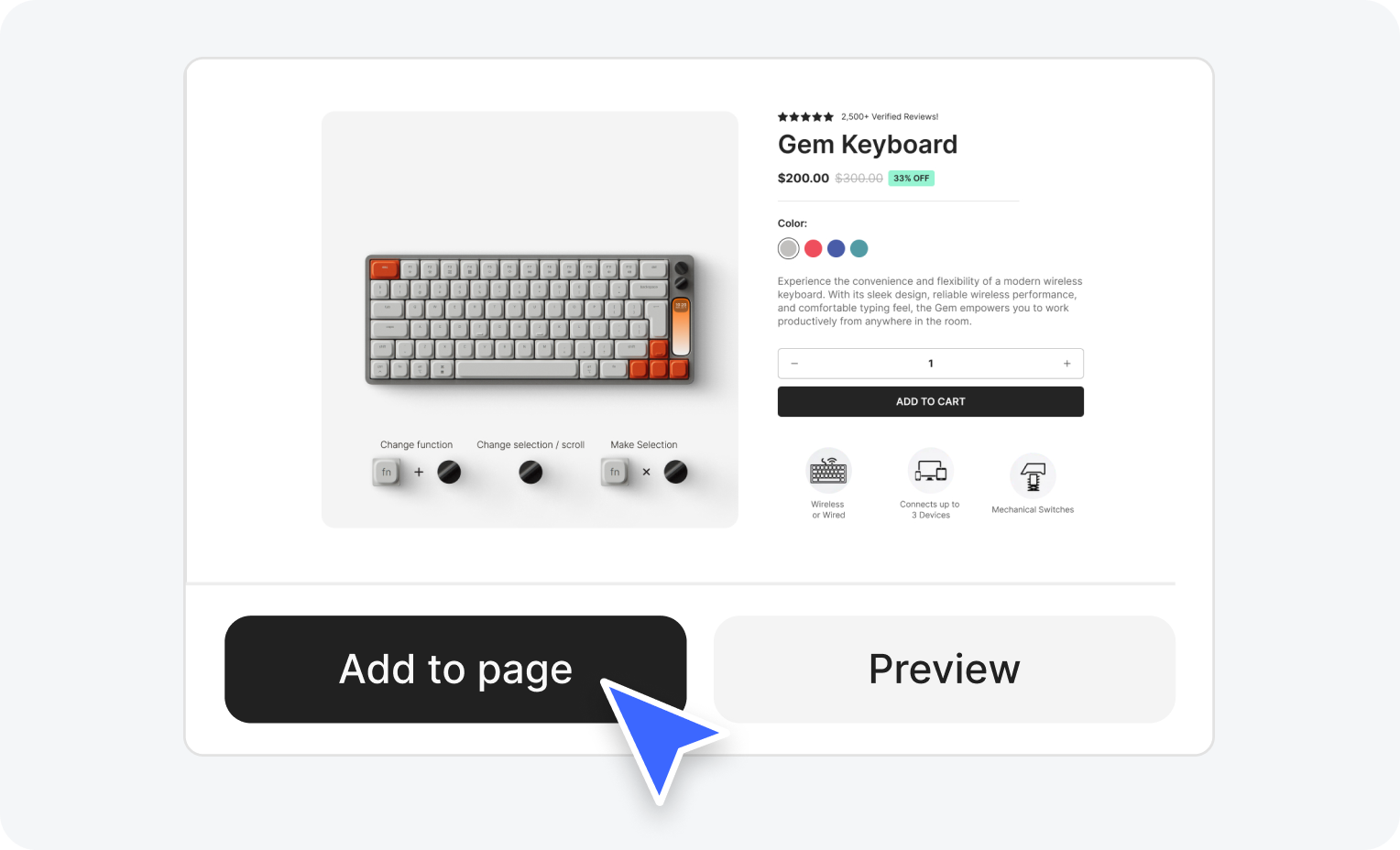Click the Wireless or Wired keyboard icon
The height and width of the screenshot is (850, 1400).
[x=828, y=471]
